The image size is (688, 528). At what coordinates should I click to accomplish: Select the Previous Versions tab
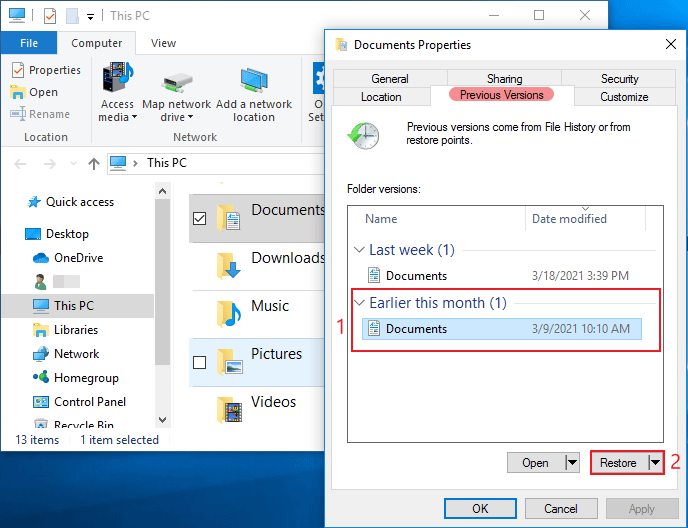502,95
